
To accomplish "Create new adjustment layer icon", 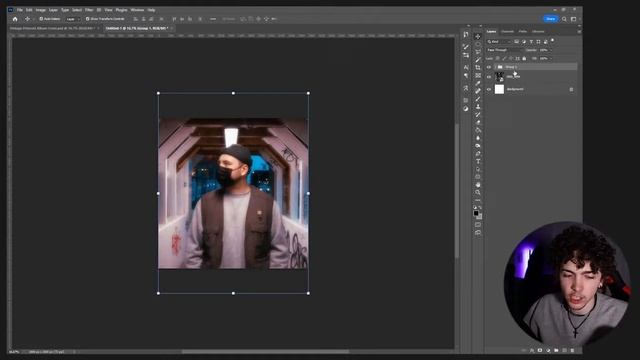I will pyautogui.click(x=548, y=350).
